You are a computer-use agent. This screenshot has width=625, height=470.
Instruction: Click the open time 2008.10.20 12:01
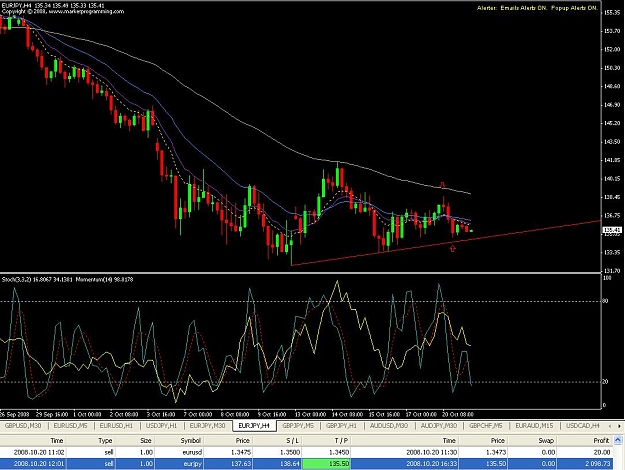click(39, 464)
